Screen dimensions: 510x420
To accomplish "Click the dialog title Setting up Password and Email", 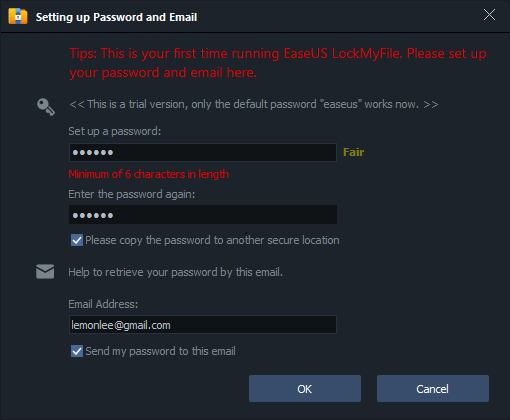I will click(116, 17).
